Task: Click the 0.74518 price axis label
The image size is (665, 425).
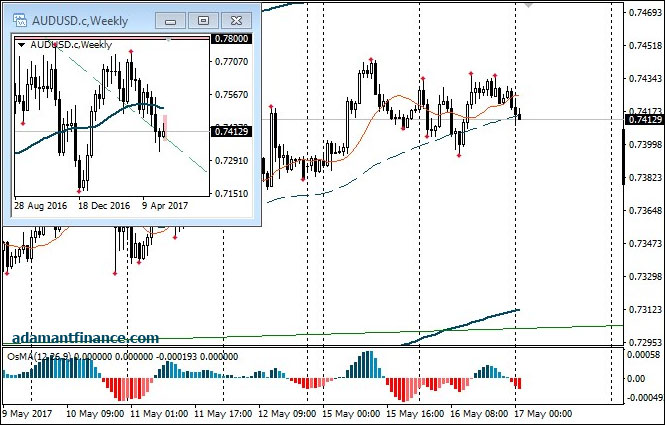Action: tap(645, 46)
